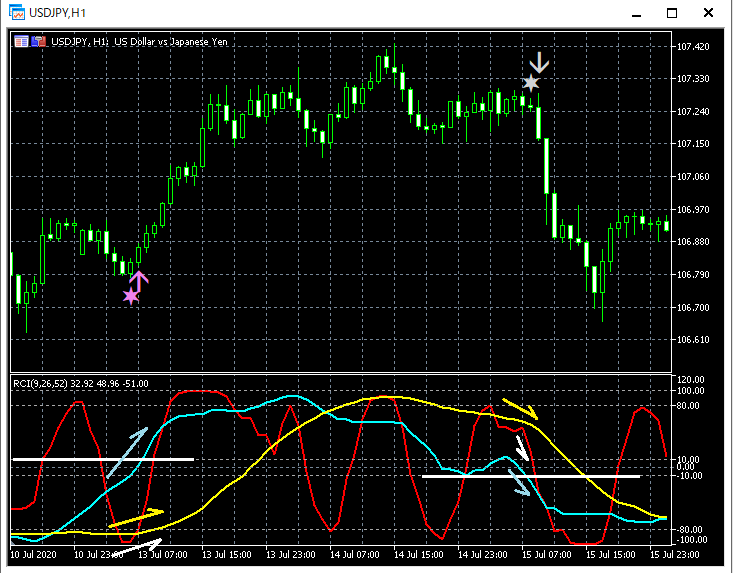734x573 pixels.
Task: Close the USDJPY,H1 chart window
Action: [x=708, y=13]
